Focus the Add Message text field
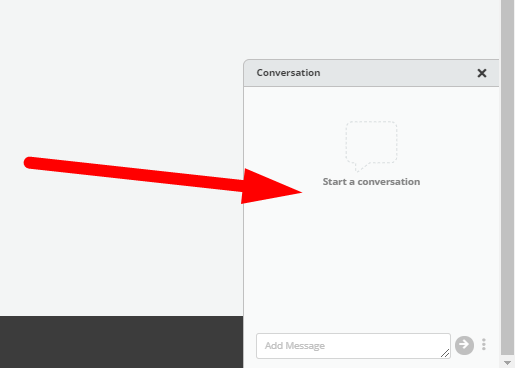 click(353, 346)
